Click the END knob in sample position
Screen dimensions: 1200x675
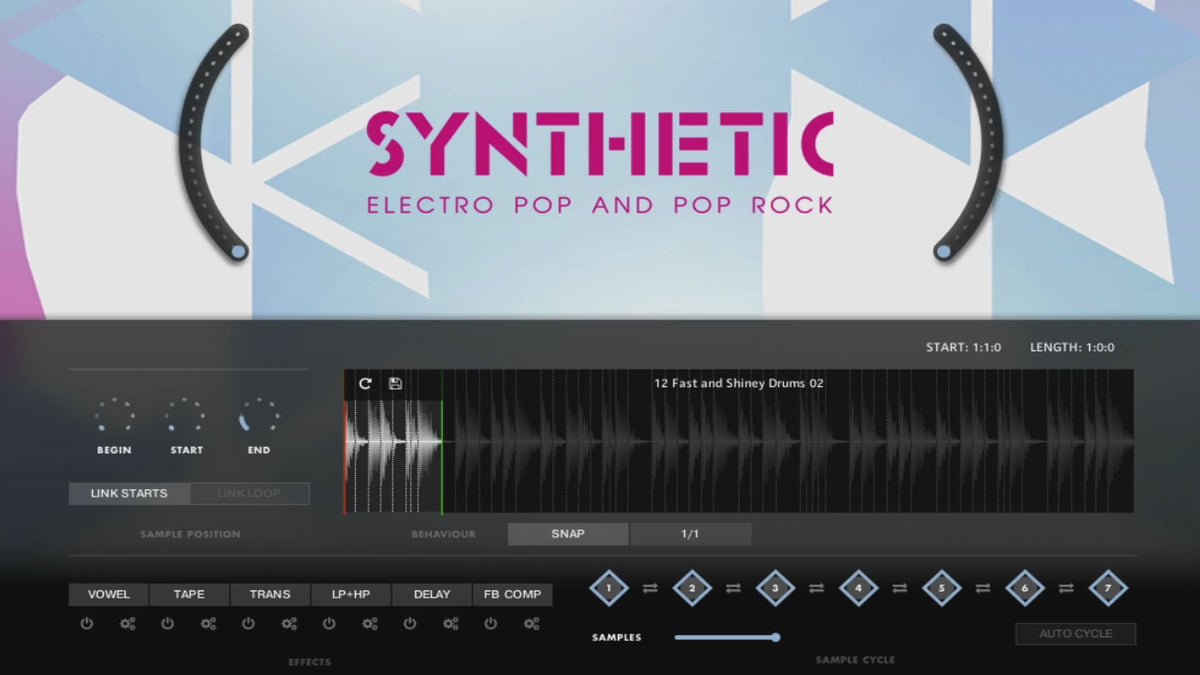[x=259, y=417]
